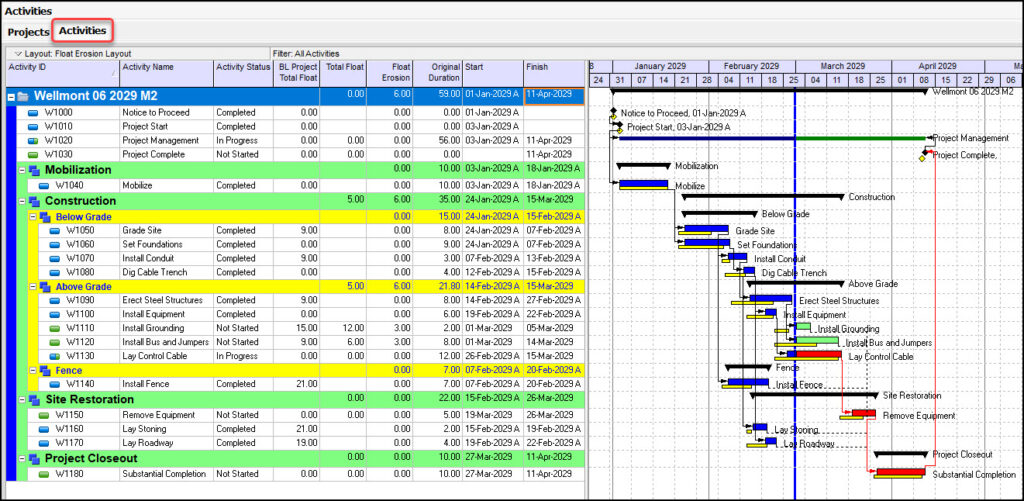Click the Float Erosion column header

click(390, 74)
